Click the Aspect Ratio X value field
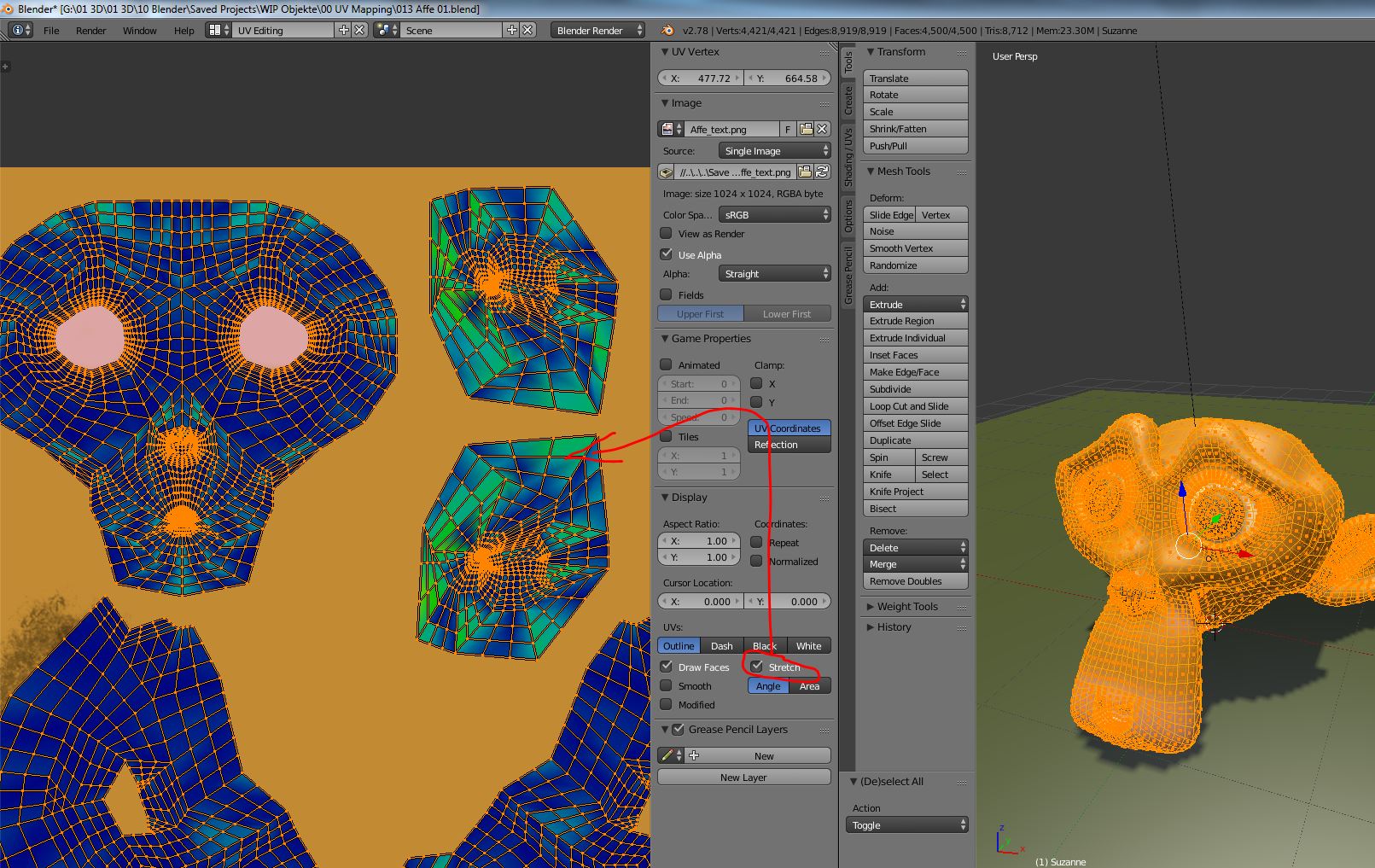The height and width of the screenshot is (868, 1375). (x=699, y=541)
